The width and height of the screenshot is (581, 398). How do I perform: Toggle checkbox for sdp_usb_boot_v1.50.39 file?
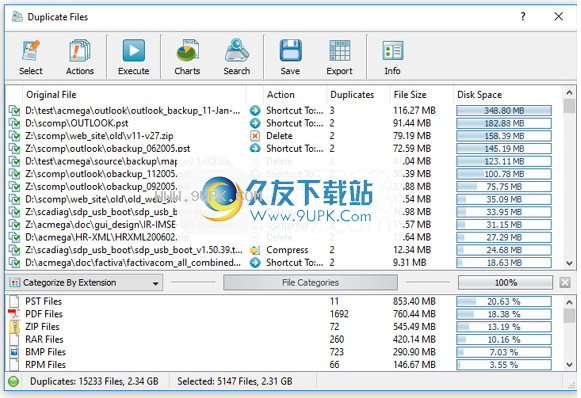point(14,250)
